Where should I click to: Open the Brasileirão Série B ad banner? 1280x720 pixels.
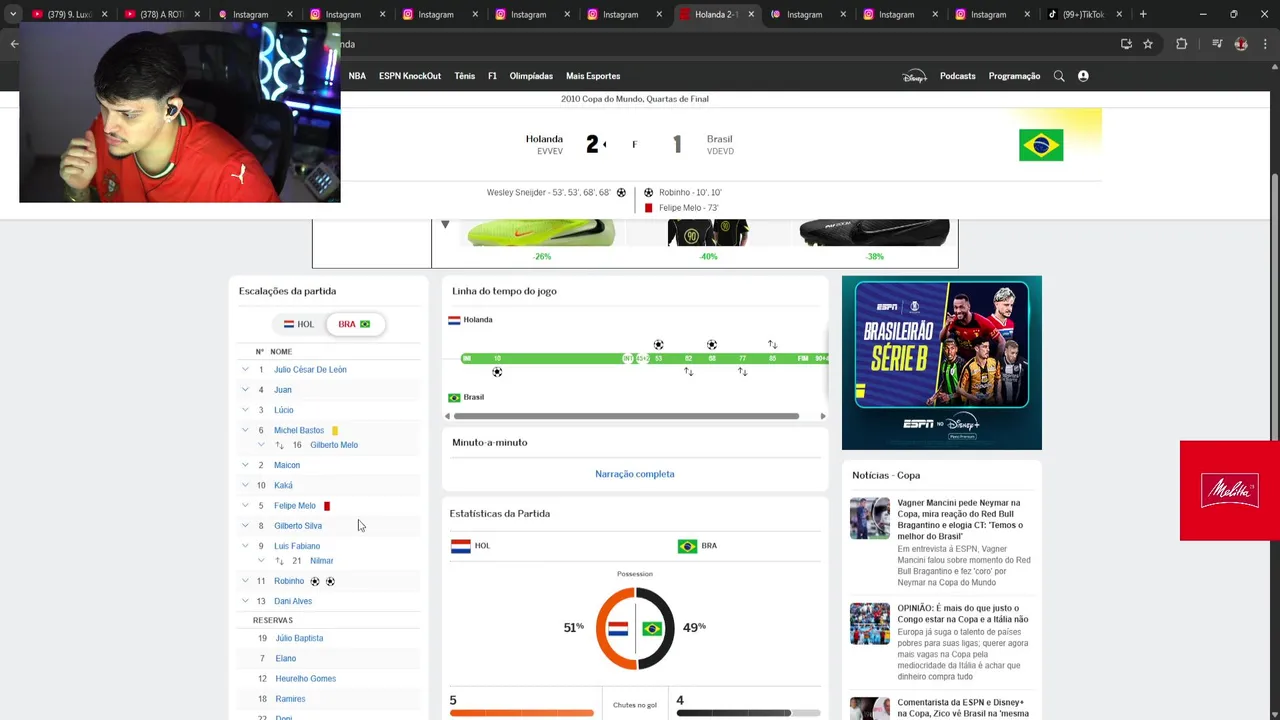point(942,363)
